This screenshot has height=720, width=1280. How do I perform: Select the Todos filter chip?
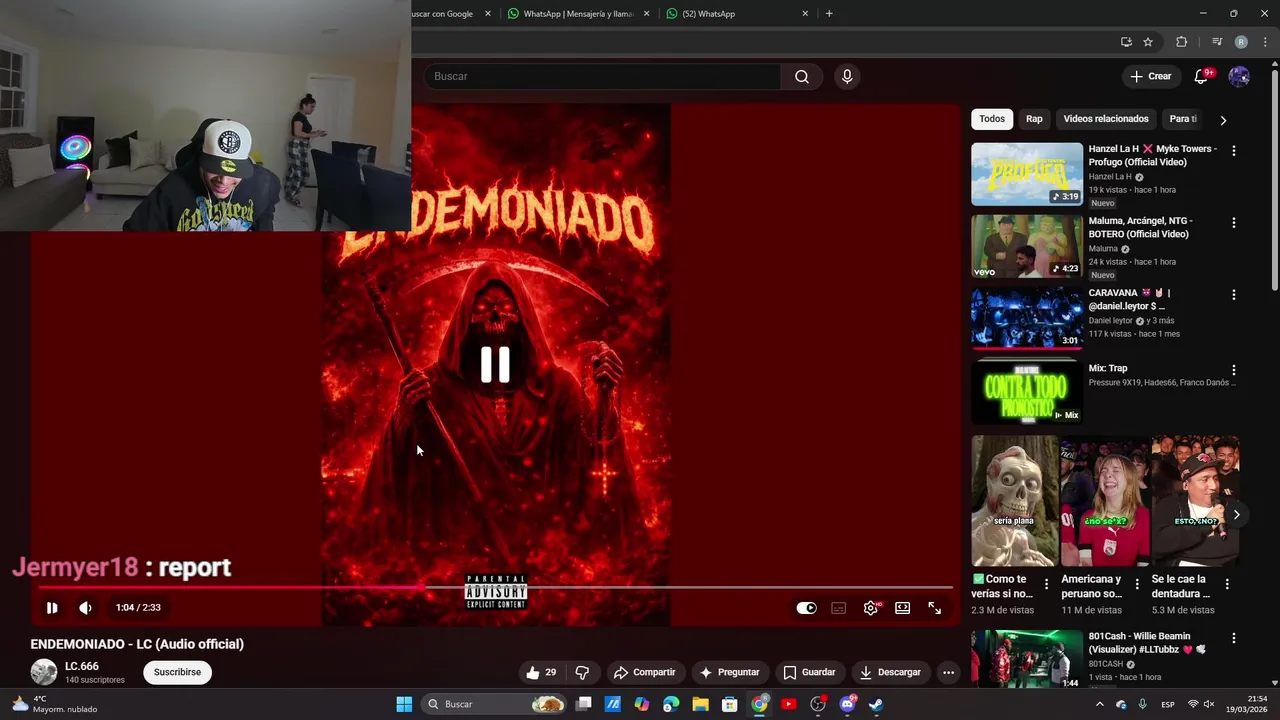tap(992, 119)
